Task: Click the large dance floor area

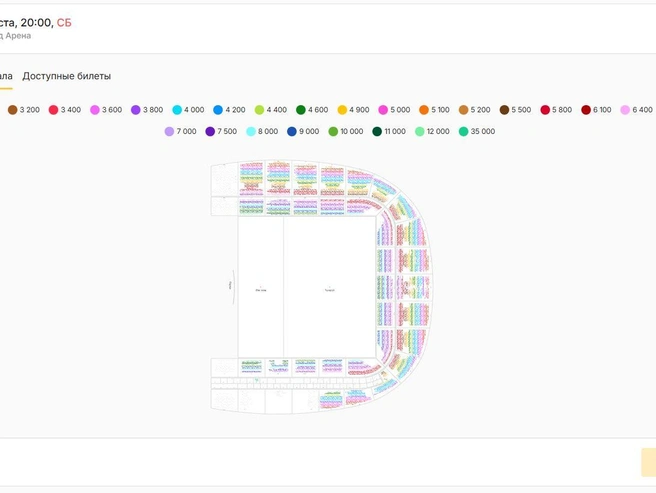Action: pyautogui.click(x=330, y=287)
